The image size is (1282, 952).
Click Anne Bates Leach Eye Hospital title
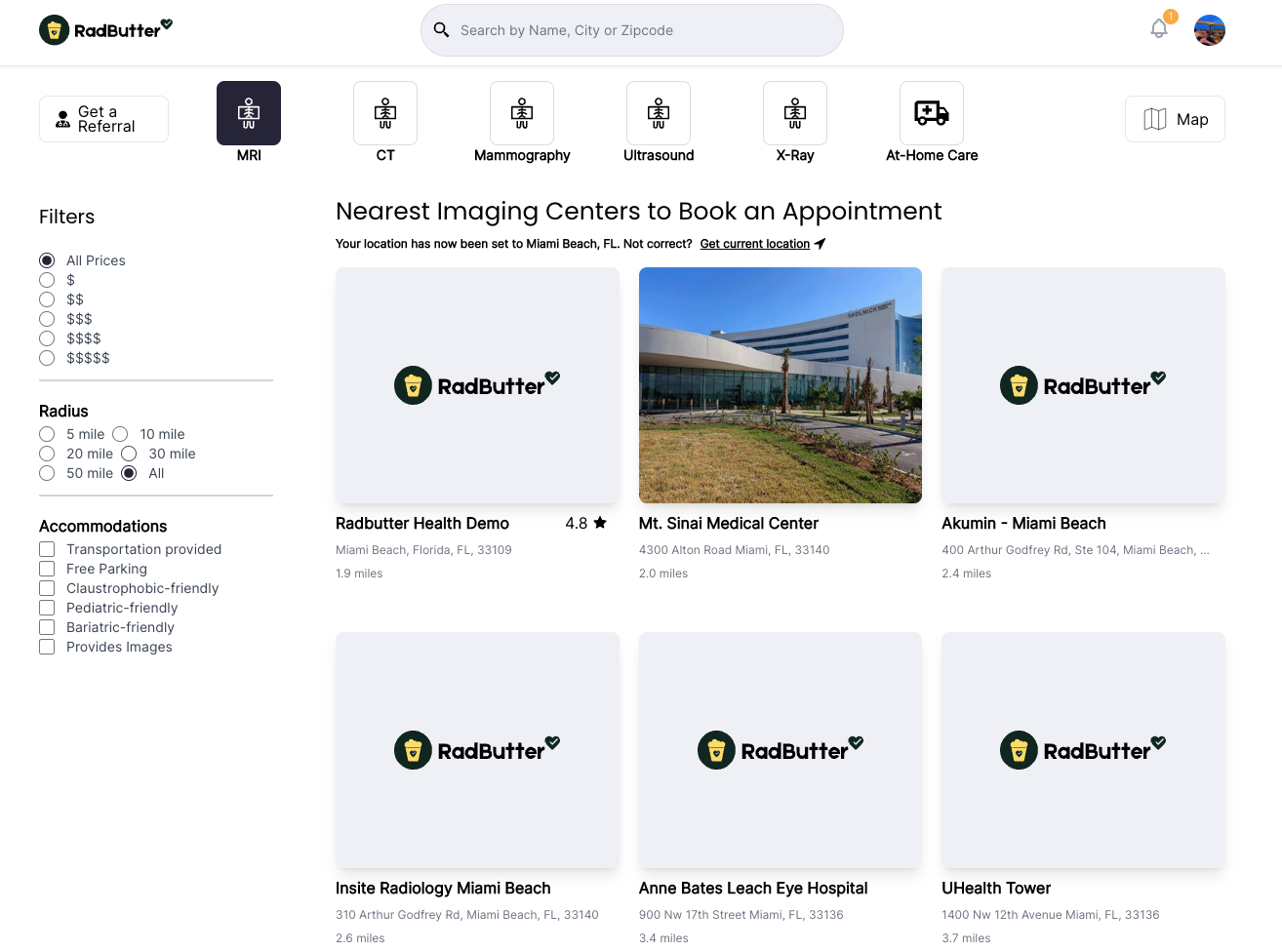pyautogui.click(x=753, y=889)
